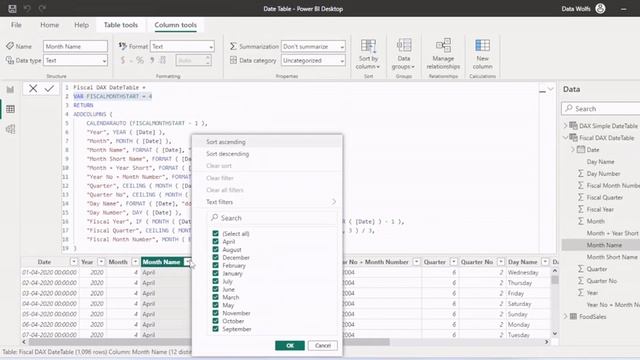Image resolution: width=640 pixels, height=360 pixels.
Task: Click Cancel in the filter popup
Action: click(x=322, y=346)
